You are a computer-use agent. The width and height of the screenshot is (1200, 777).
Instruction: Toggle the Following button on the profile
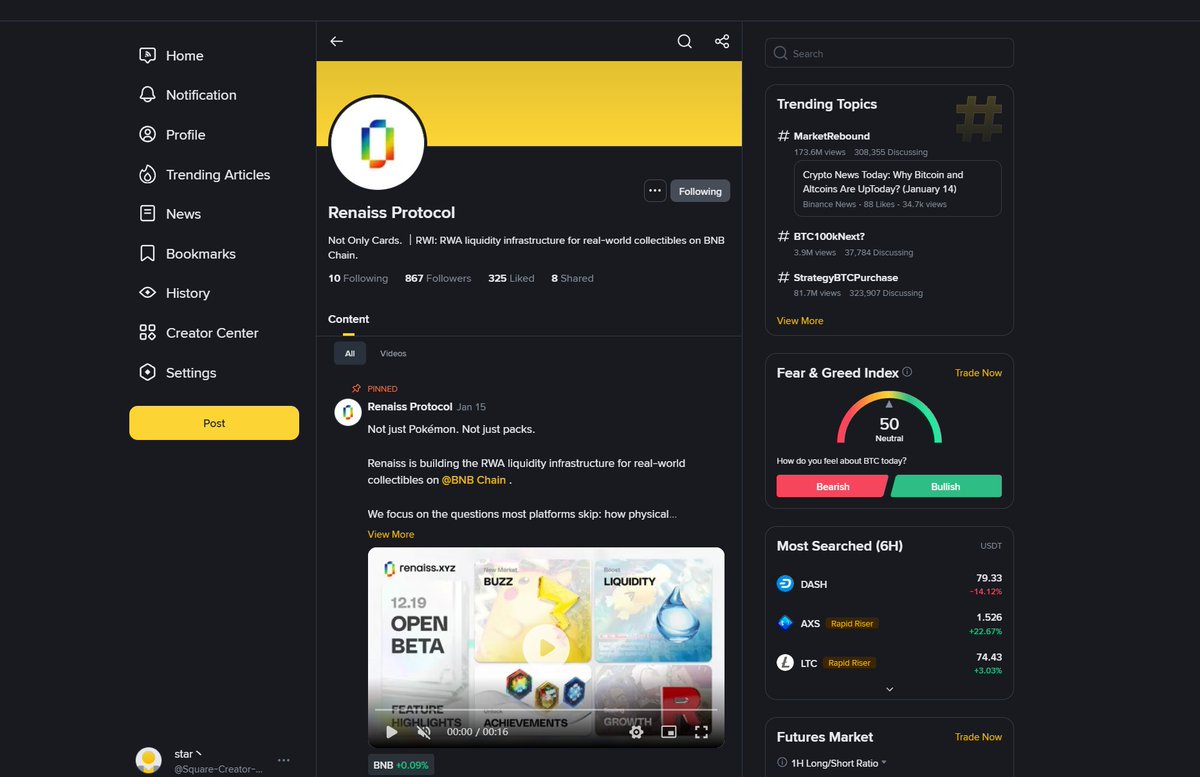700,191
